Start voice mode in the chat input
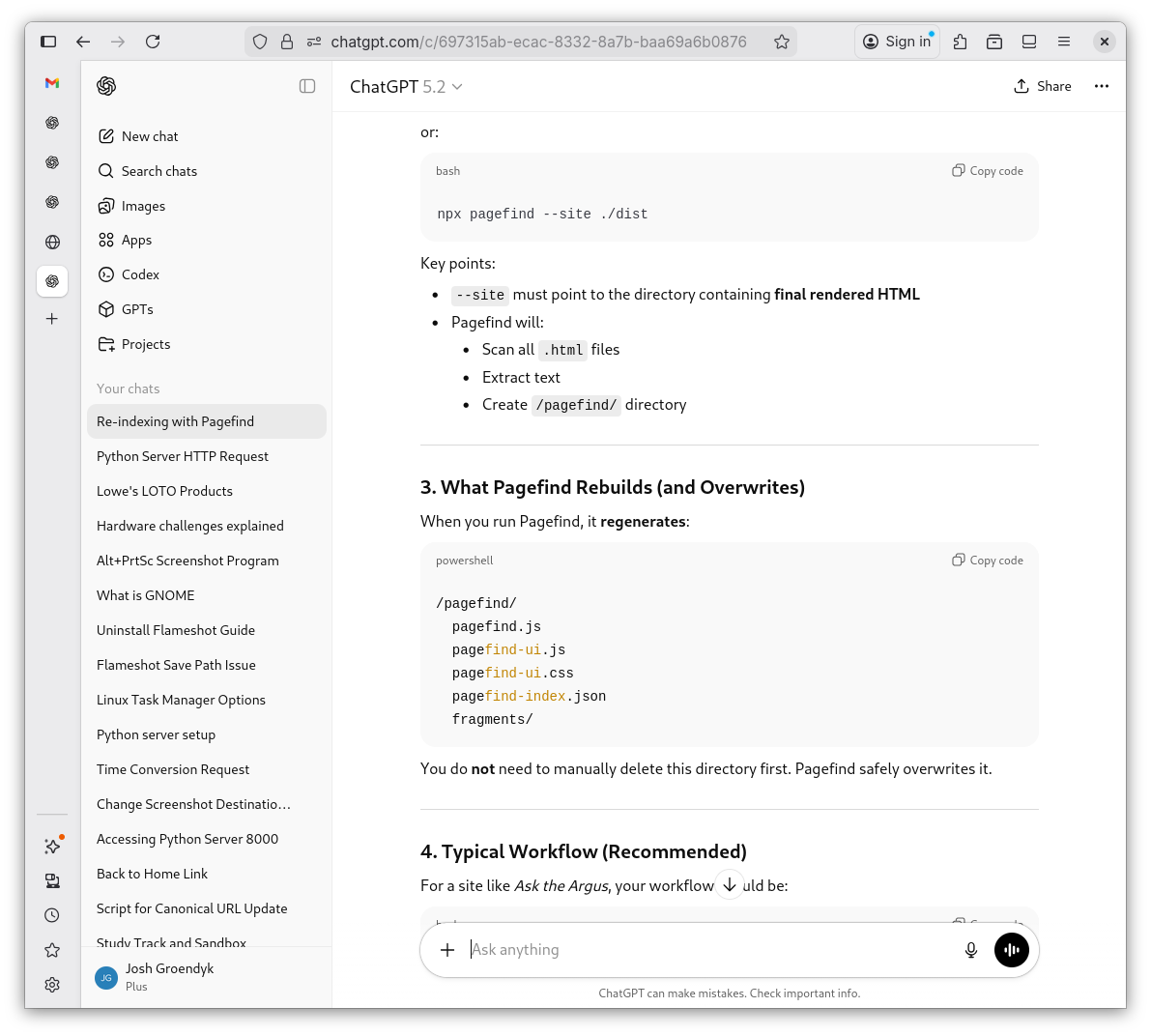 (1011, 950)
